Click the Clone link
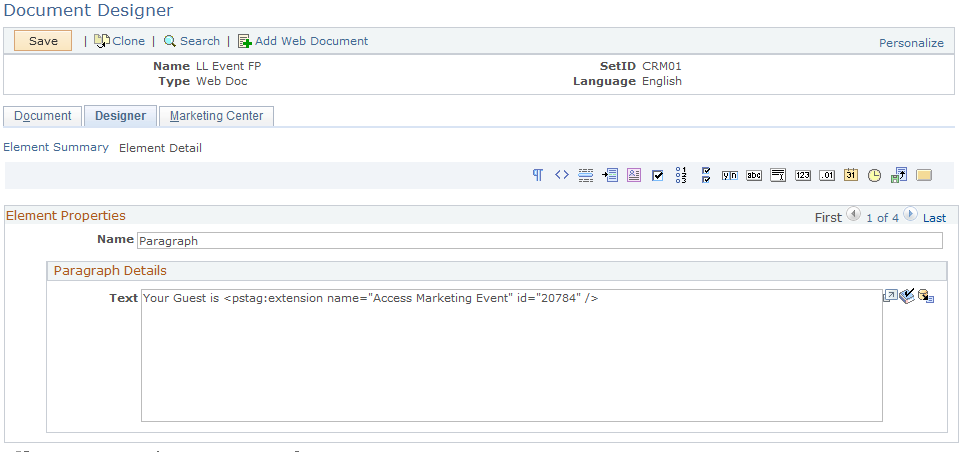Image resolution: width=968 pixels, height=452 pixels. coord(119,41)
